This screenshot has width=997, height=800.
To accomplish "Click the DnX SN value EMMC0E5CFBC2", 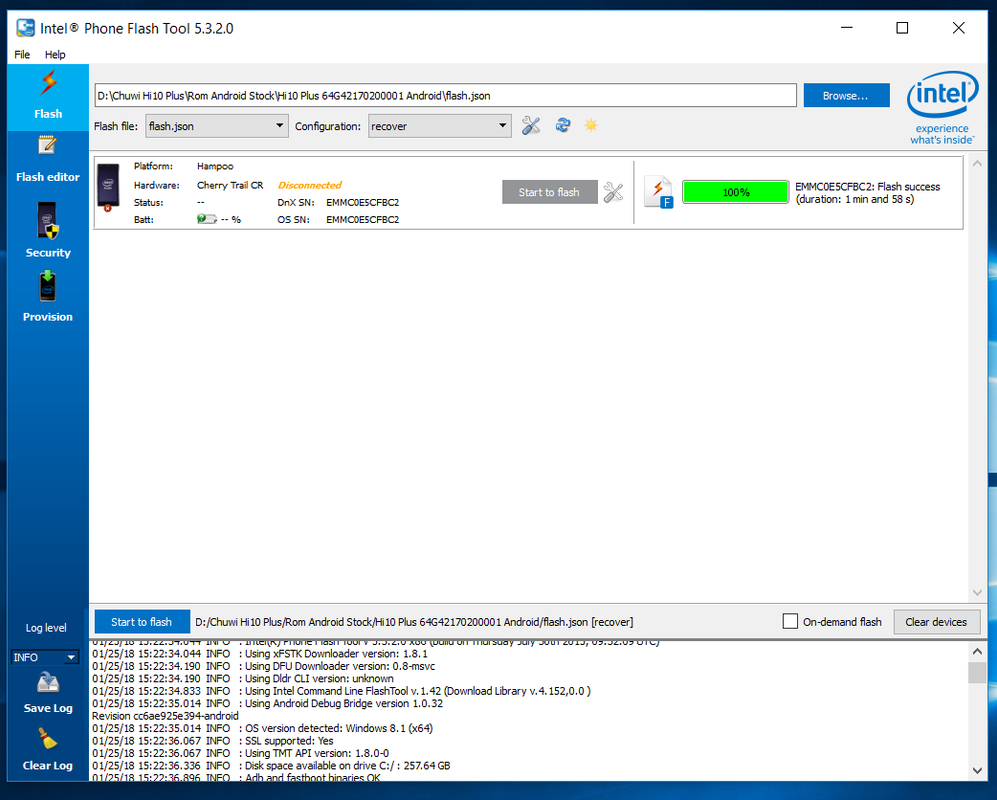I will (362, 202).
